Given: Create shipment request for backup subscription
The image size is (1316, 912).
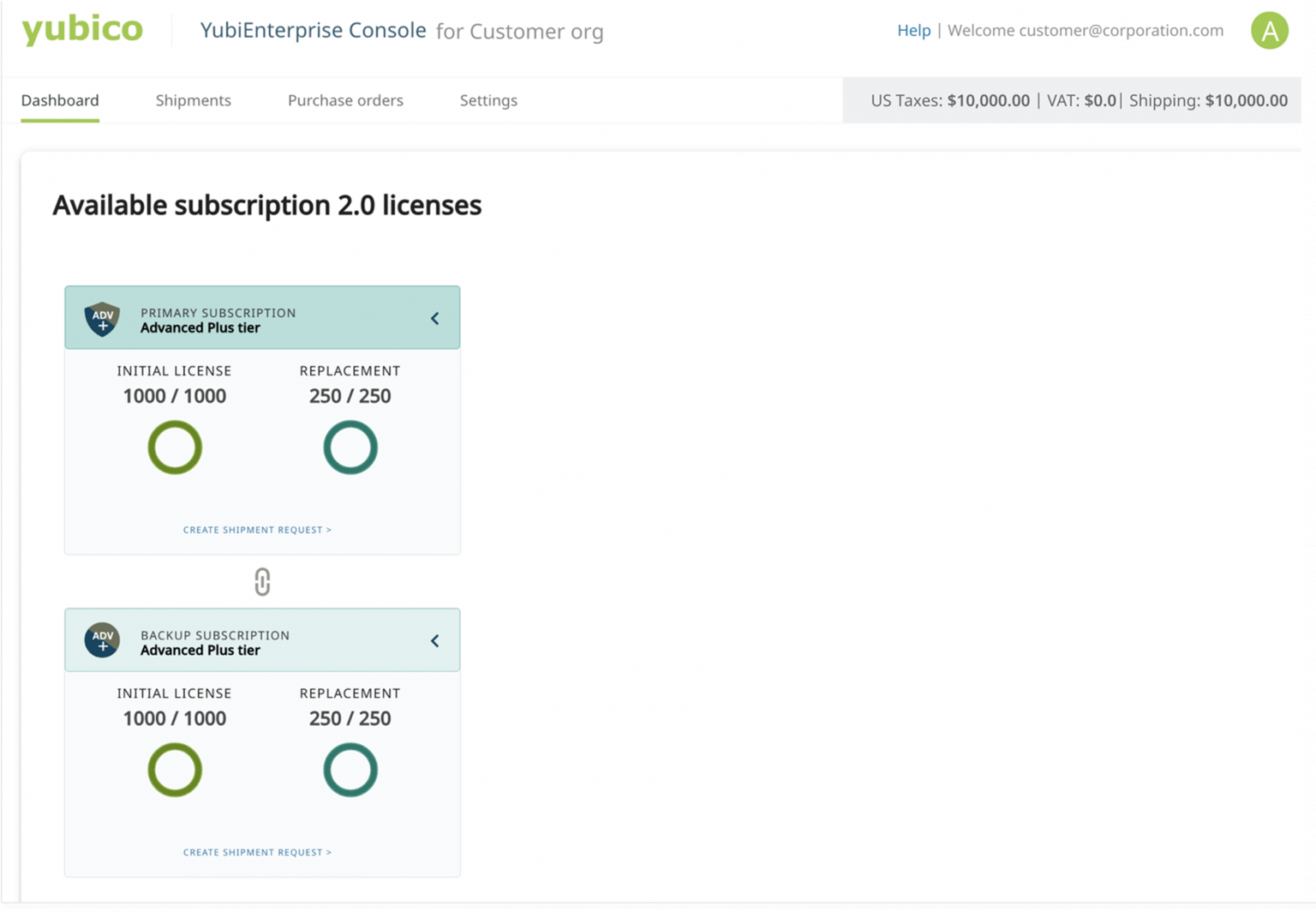Looking at the screenshot, I should (257, 852).
